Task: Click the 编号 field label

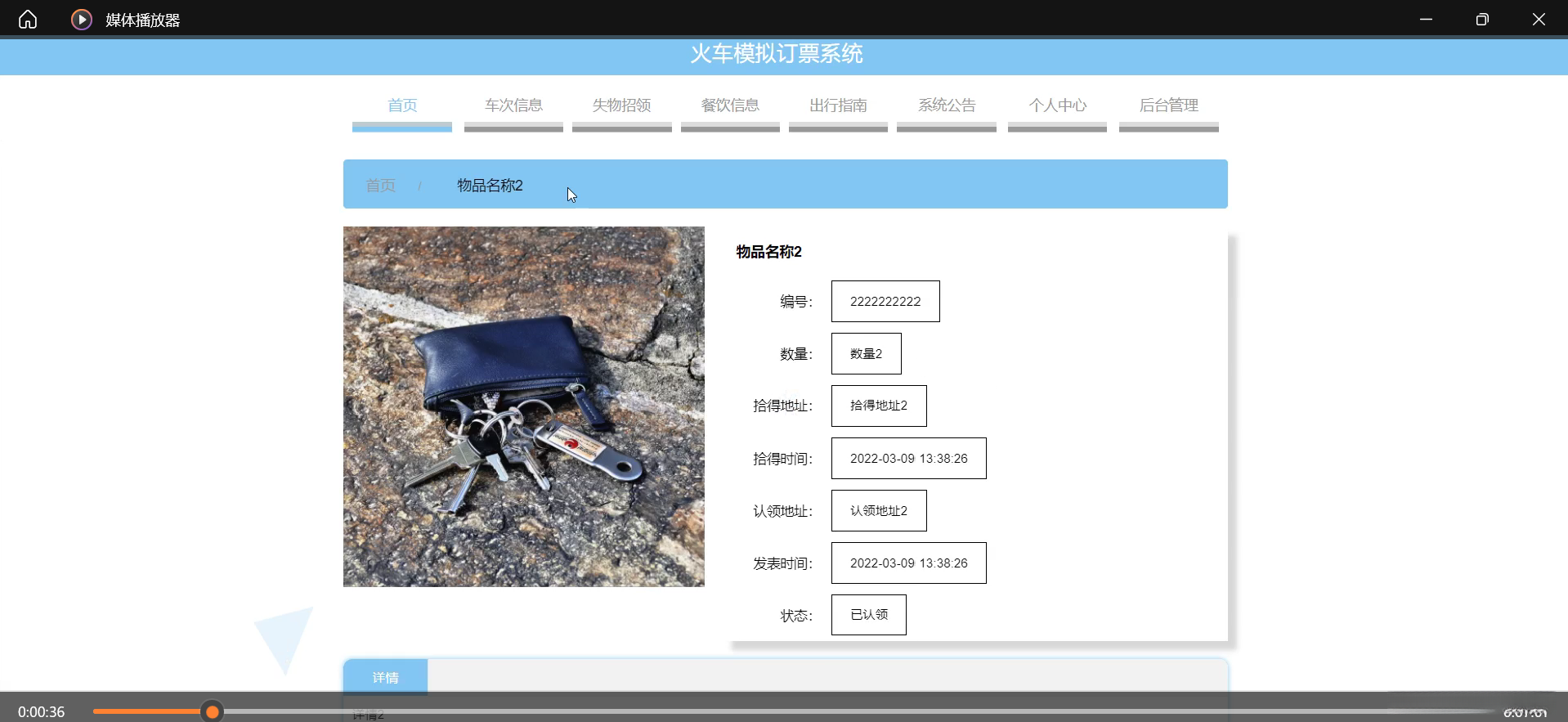Action: click(796, 302)
